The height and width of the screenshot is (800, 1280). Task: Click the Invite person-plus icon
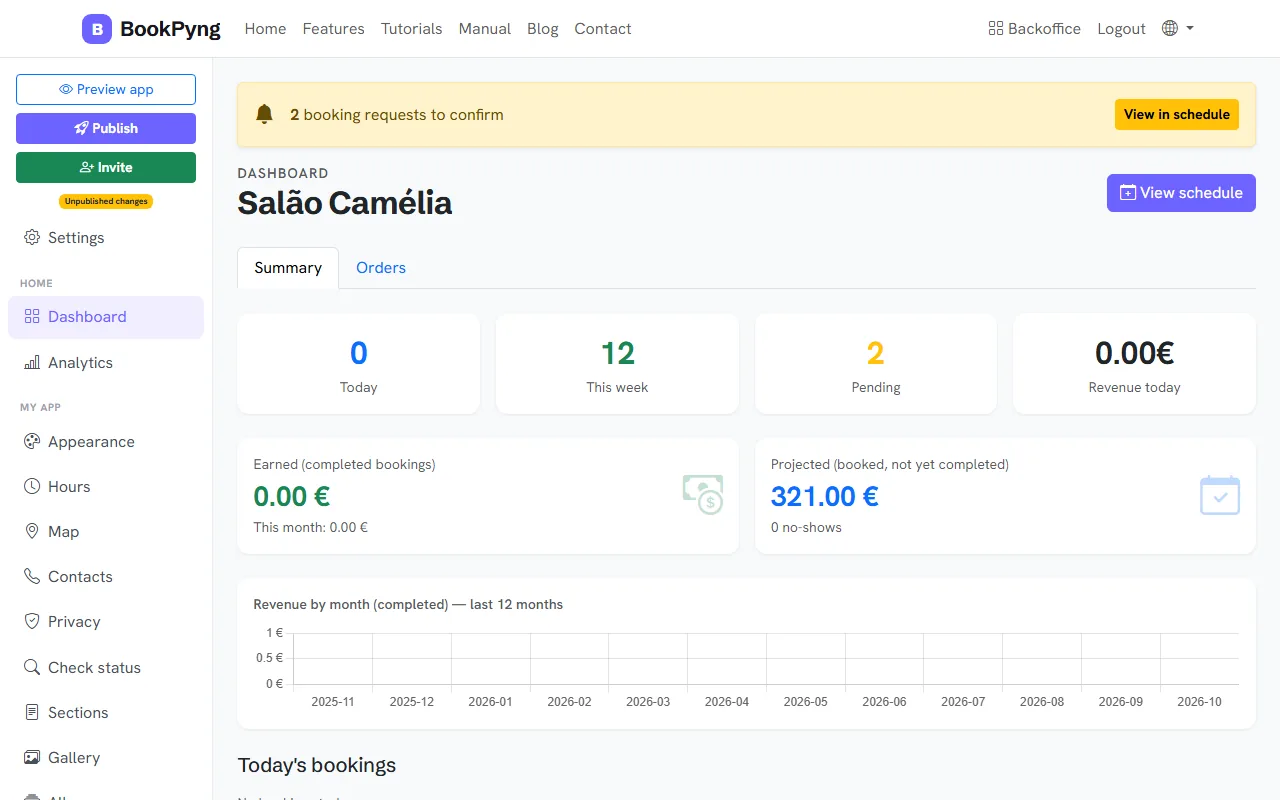[87, 167]
